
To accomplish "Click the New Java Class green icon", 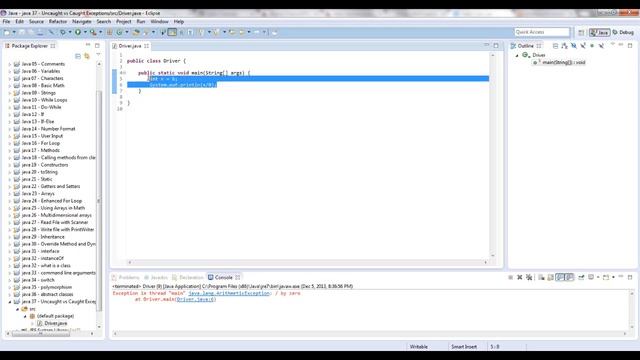I will point(119,32).
